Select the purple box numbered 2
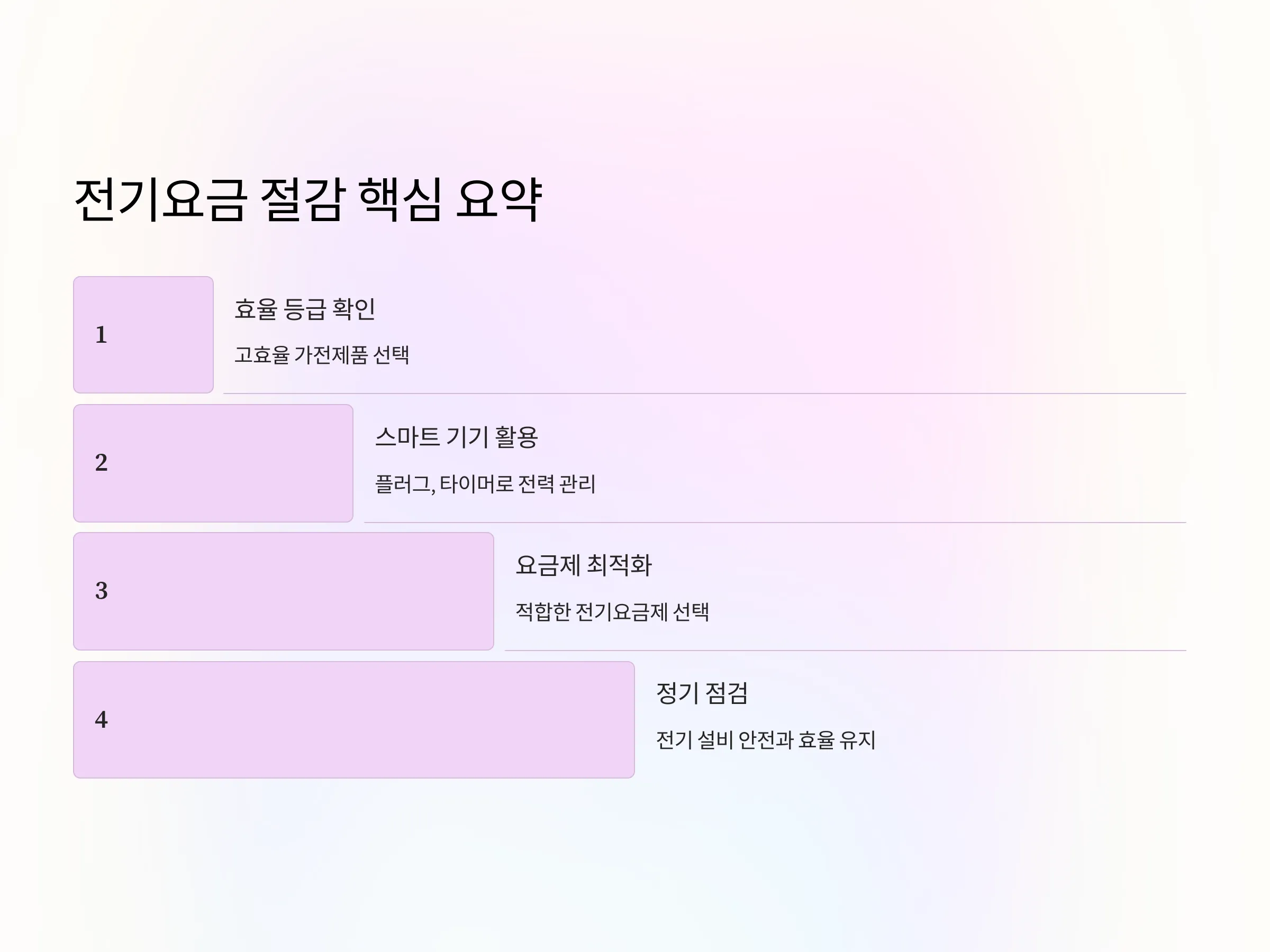Viewport: 1270px width, 952px height. [x=213, y=463]
